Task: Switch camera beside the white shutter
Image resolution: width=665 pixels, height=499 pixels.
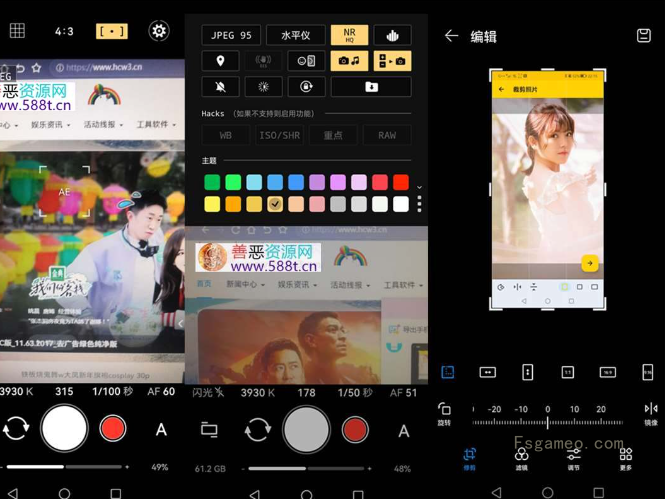Action: click(x=16, y=428)
